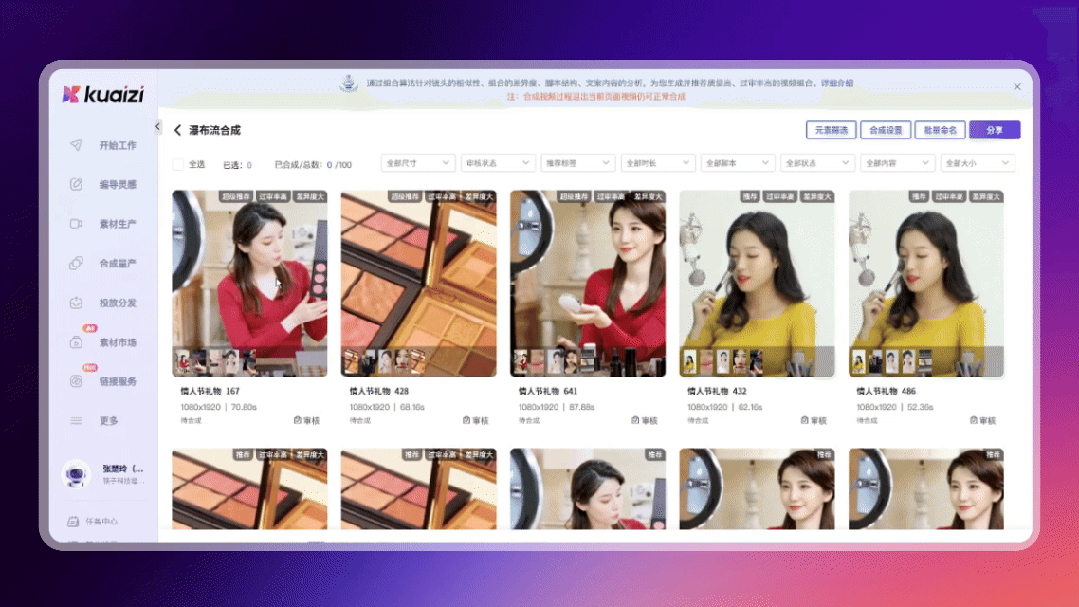Open 链接服务 in the sidebar

pos(118,381)
